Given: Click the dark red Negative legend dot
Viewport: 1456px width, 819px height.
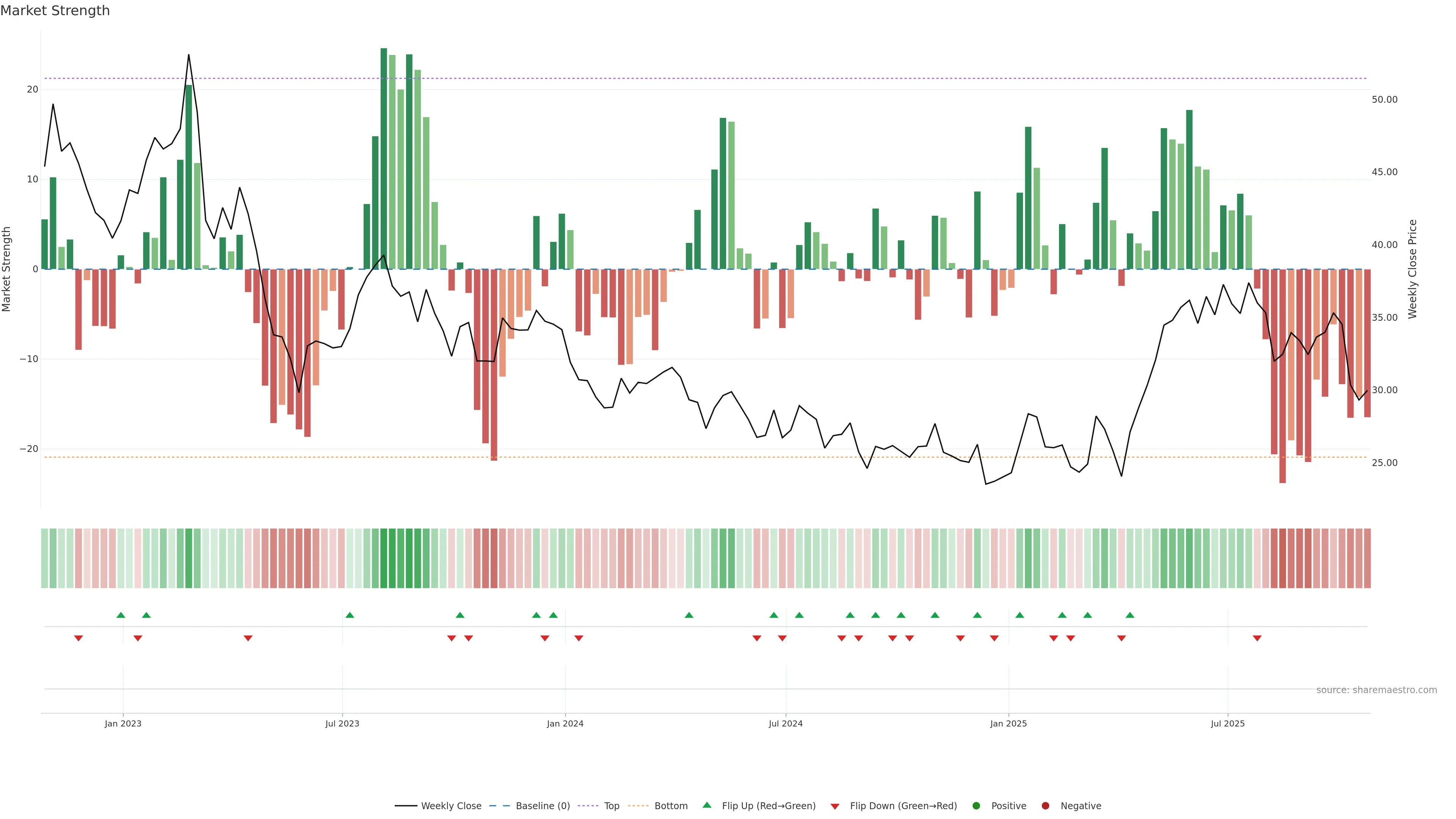Looking at the screenshot, I should (x=1045, y=806).
